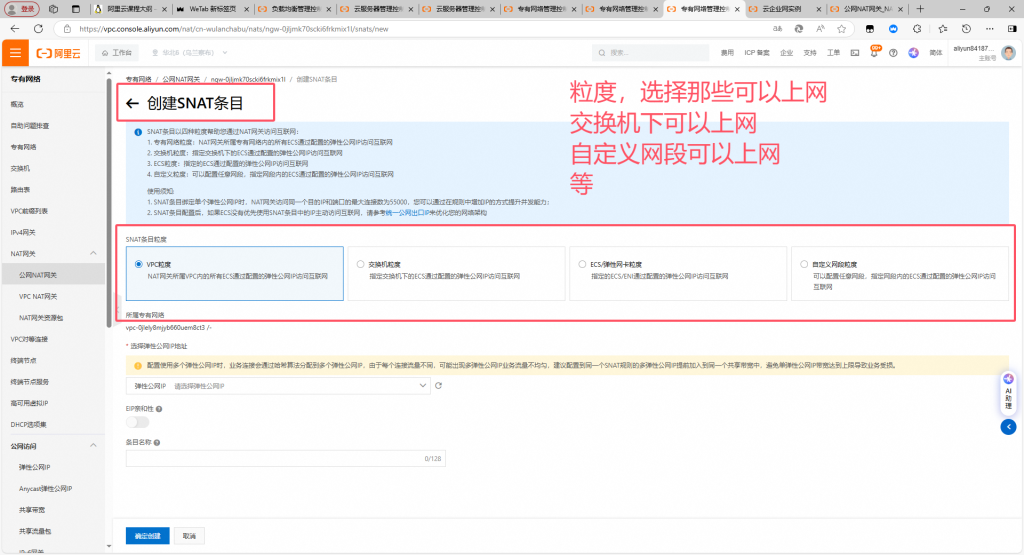
Task: Click the back arrow beside 创建SNAT条目
Action: 132,103
